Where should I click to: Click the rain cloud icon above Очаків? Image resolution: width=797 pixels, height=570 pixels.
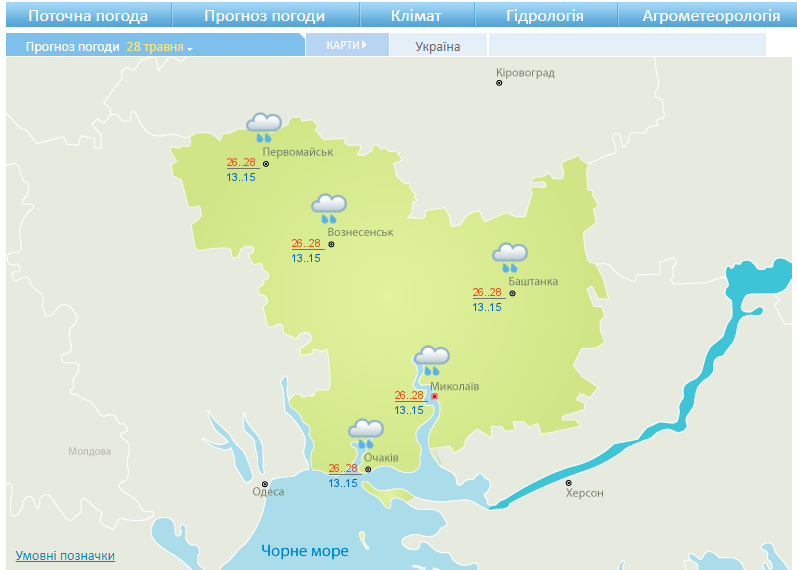coord(366,433)
